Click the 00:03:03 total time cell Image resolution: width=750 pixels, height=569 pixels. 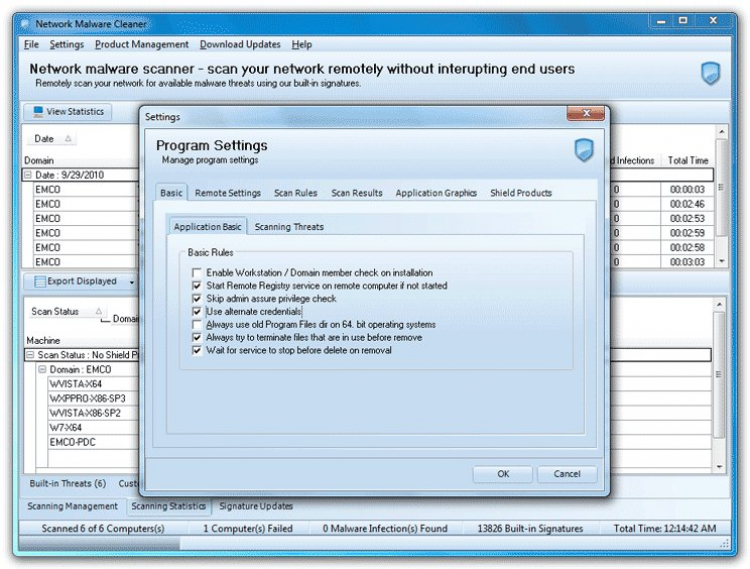(x=687, y=262)
